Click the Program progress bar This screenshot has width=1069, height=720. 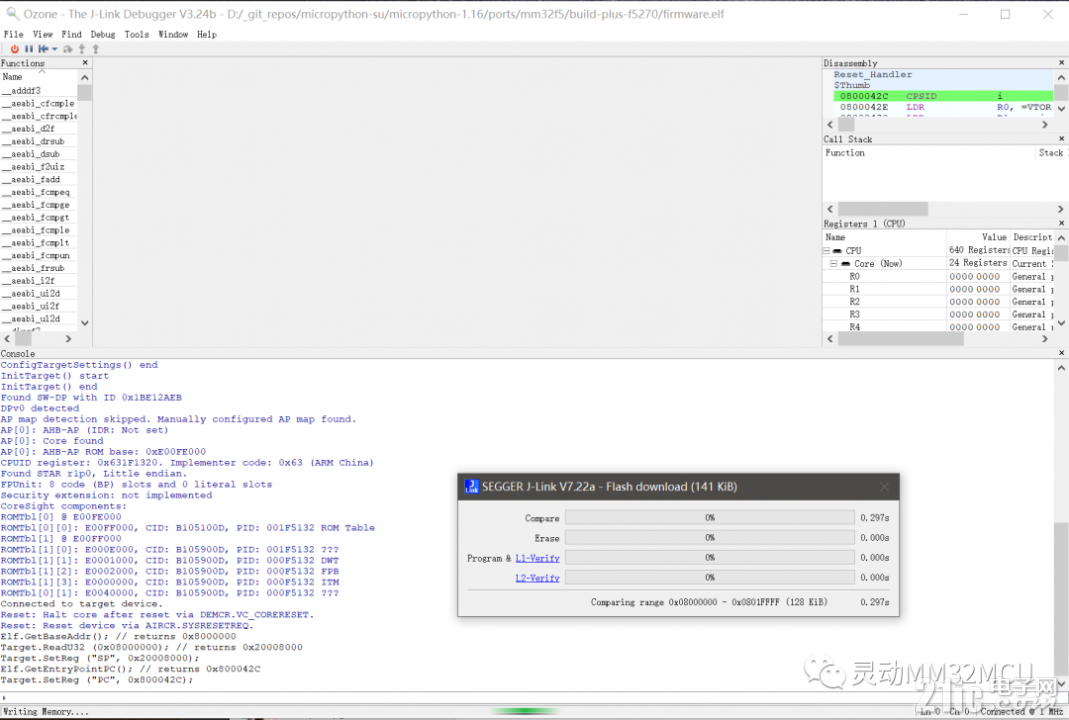pyautogui.click(x=710, y=557)
